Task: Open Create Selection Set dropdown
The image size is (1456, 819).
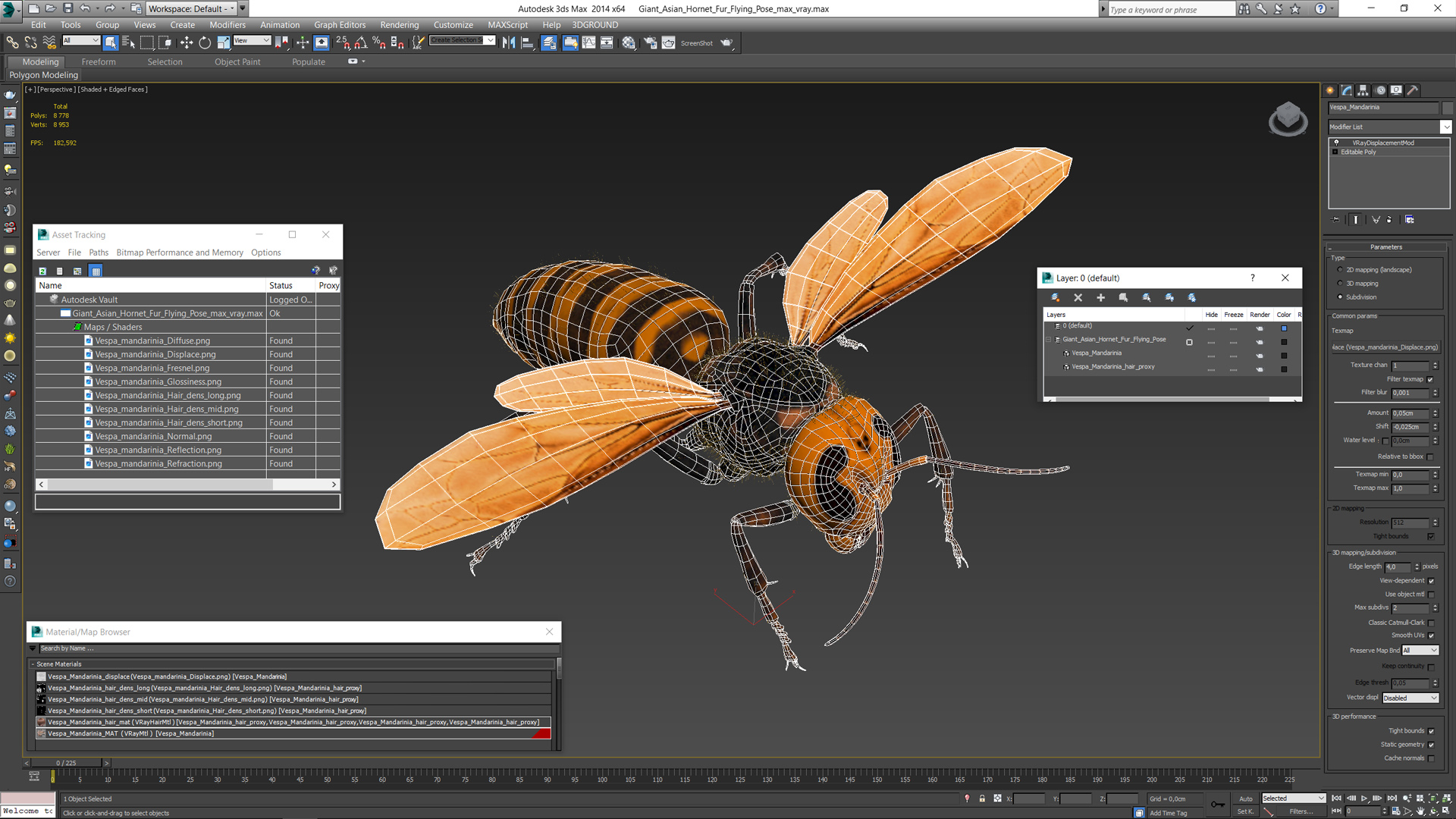Action: coord(463,40)
